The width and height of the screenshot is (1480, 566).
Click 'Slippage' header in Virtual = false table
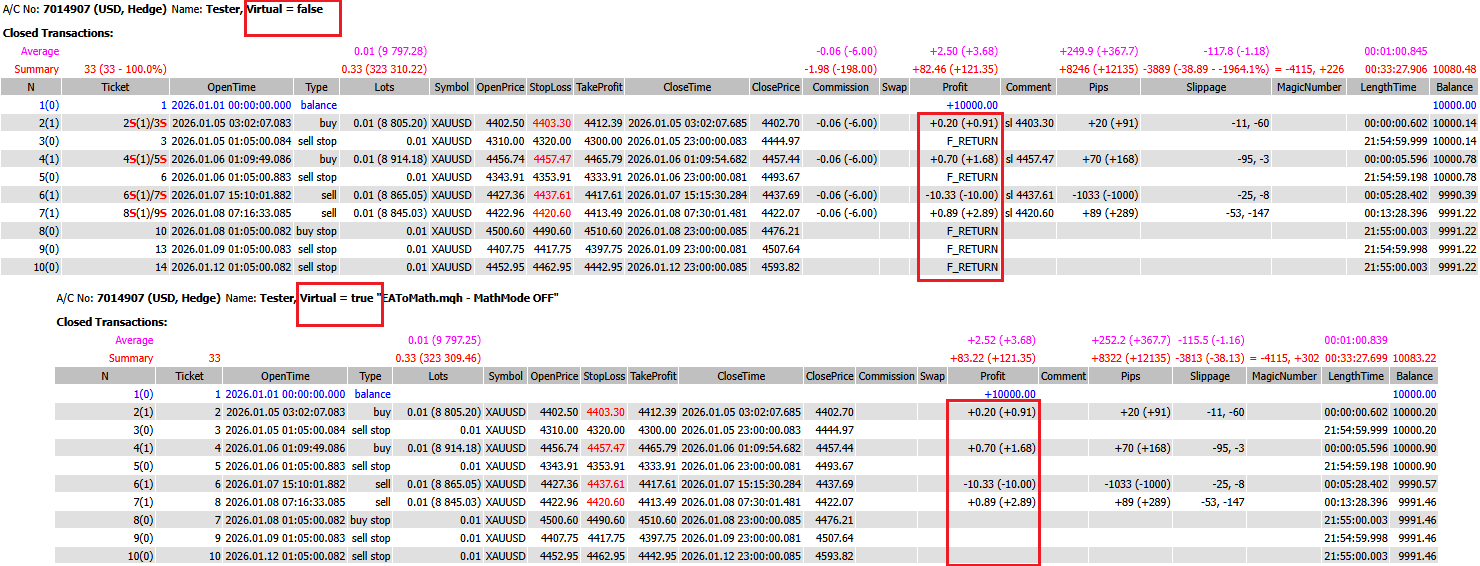point(1206,87)
